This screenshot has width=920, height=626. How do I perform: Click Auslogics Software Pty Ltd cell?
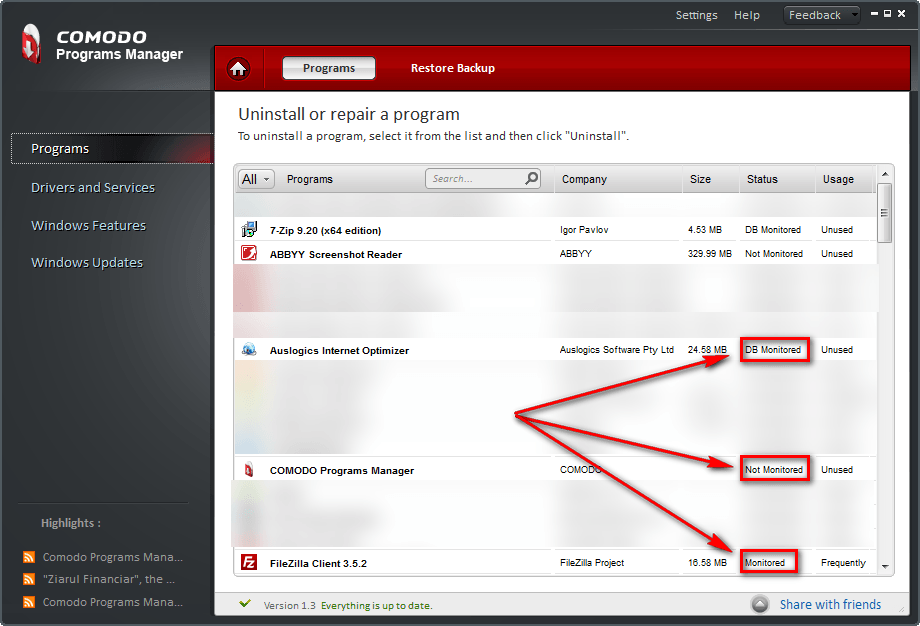[x=616, y=350]
